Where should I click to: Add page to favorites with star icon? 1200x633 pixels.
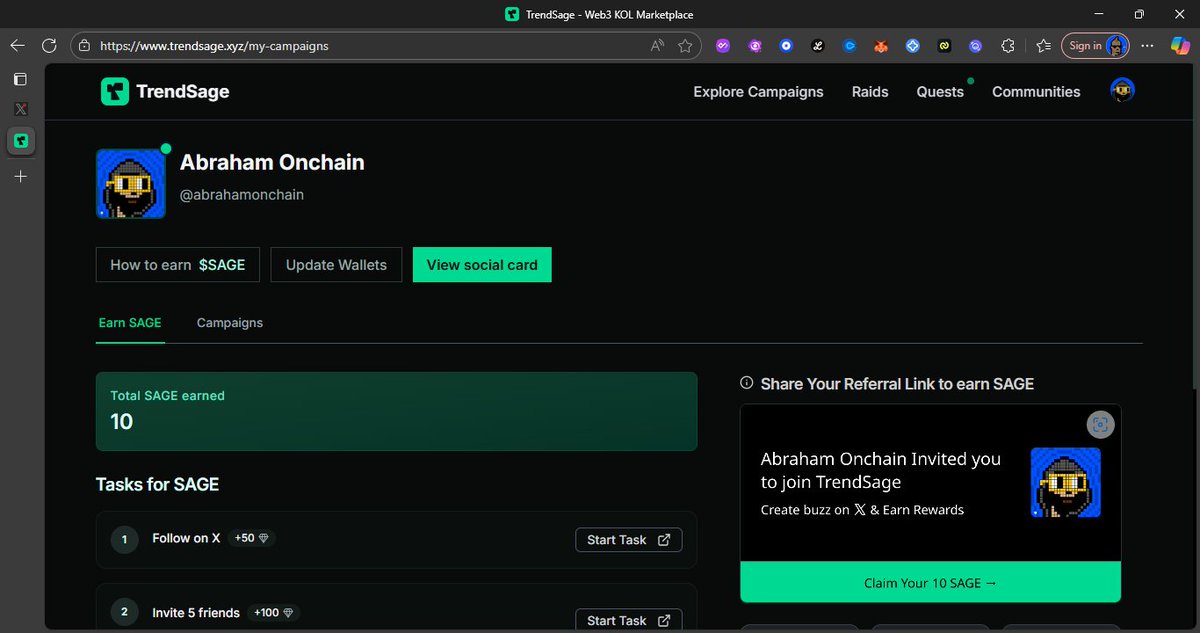click(x=685, y=46)
